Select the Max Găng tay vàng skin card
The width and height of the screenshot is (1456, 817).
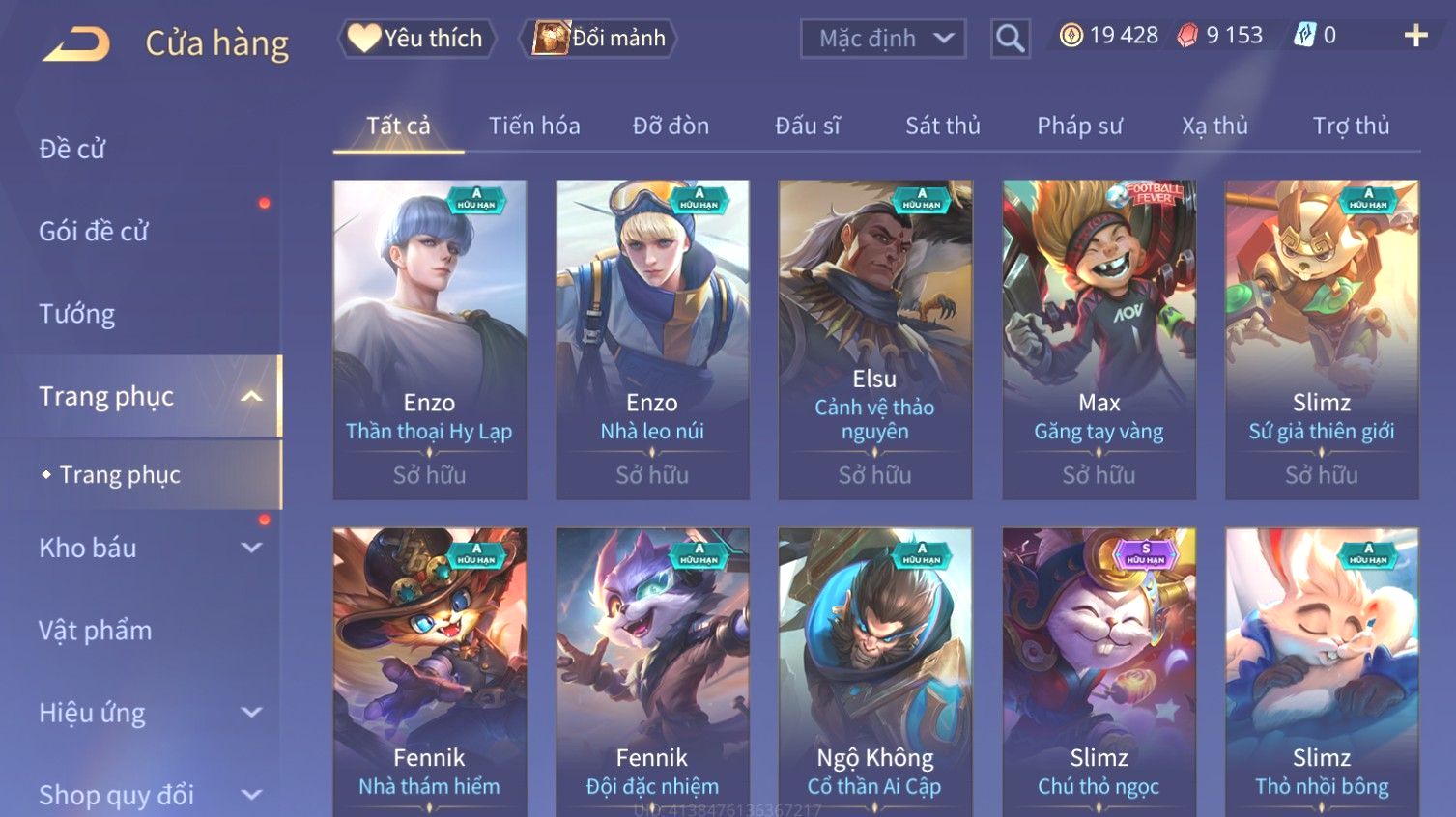(x=1099, y=339)
